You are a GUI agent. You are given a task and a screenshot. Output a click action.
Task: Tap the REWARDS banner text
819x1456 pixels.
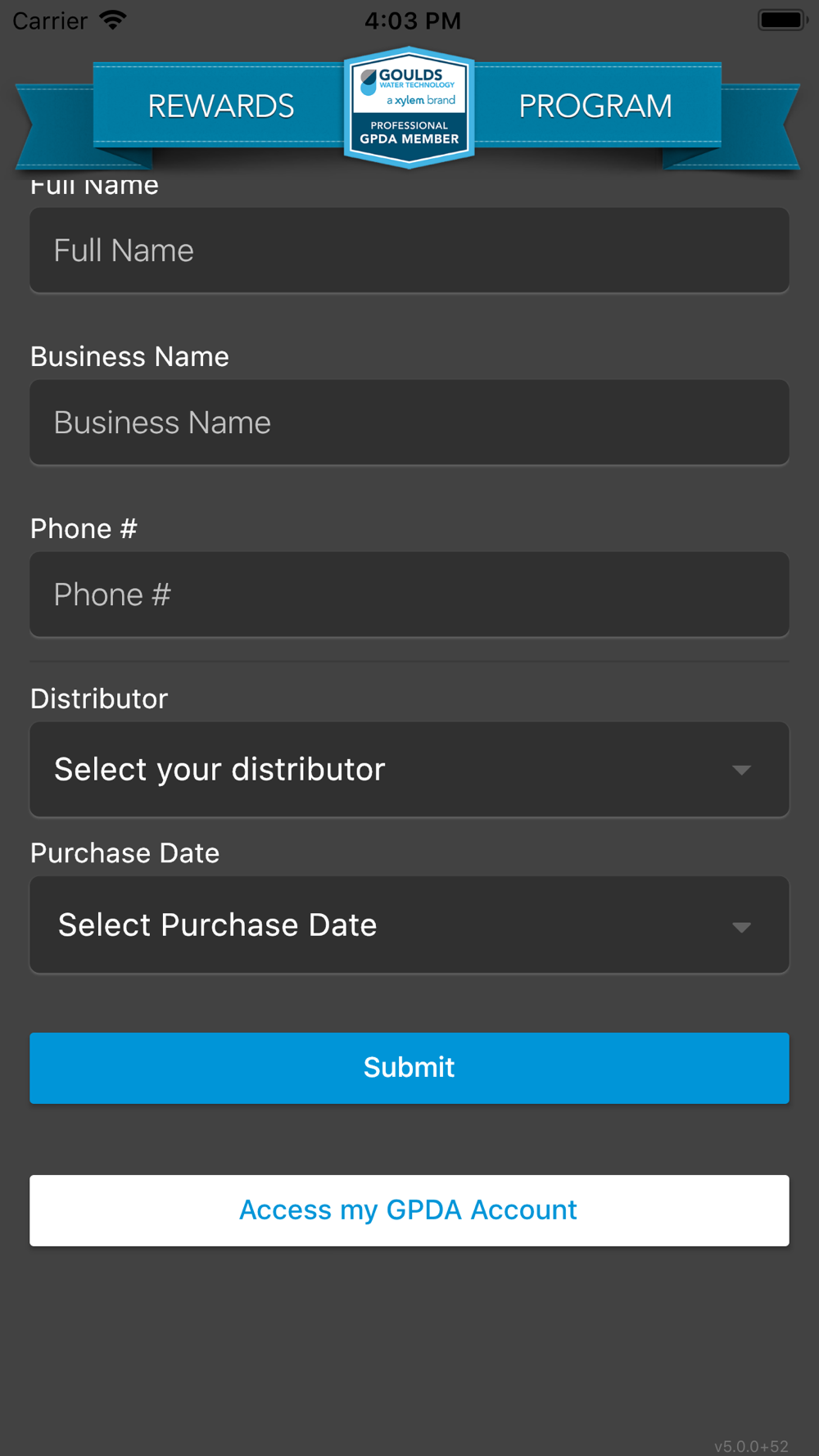coord(221,106)
